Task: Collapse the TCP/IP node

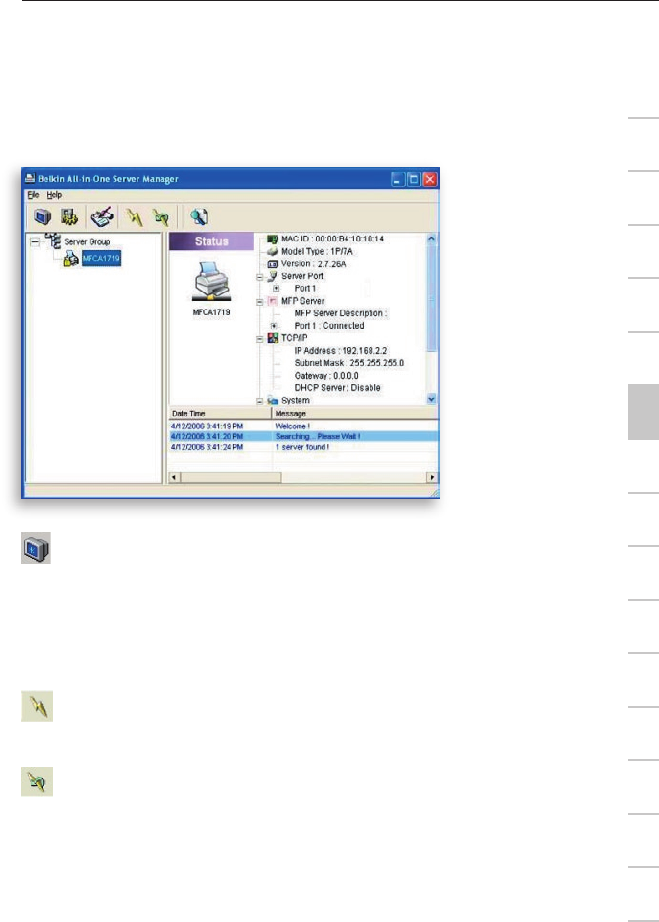Action: (x=259, y=339)
